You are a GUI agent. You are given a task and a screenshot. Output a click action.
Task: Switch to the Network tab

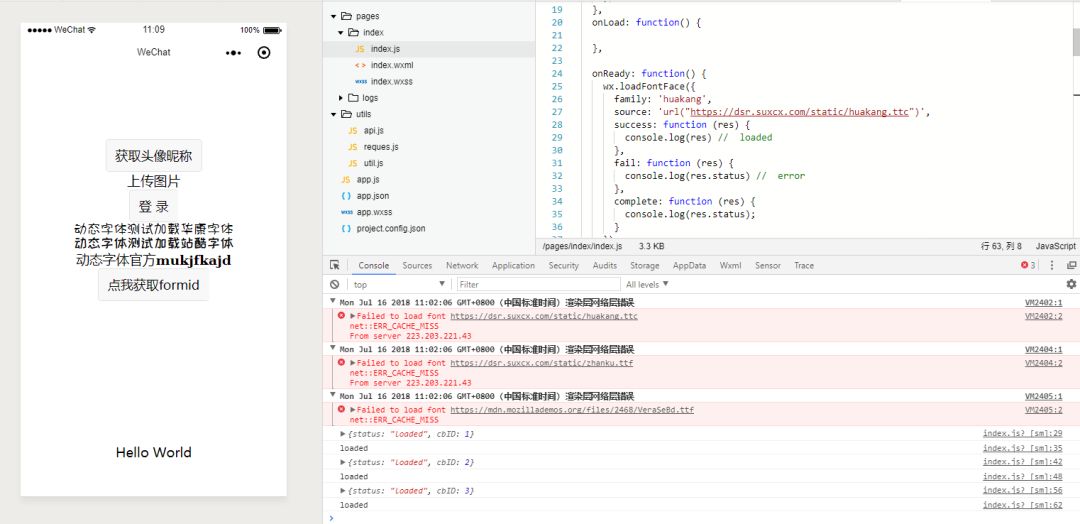tap(461, 265)
